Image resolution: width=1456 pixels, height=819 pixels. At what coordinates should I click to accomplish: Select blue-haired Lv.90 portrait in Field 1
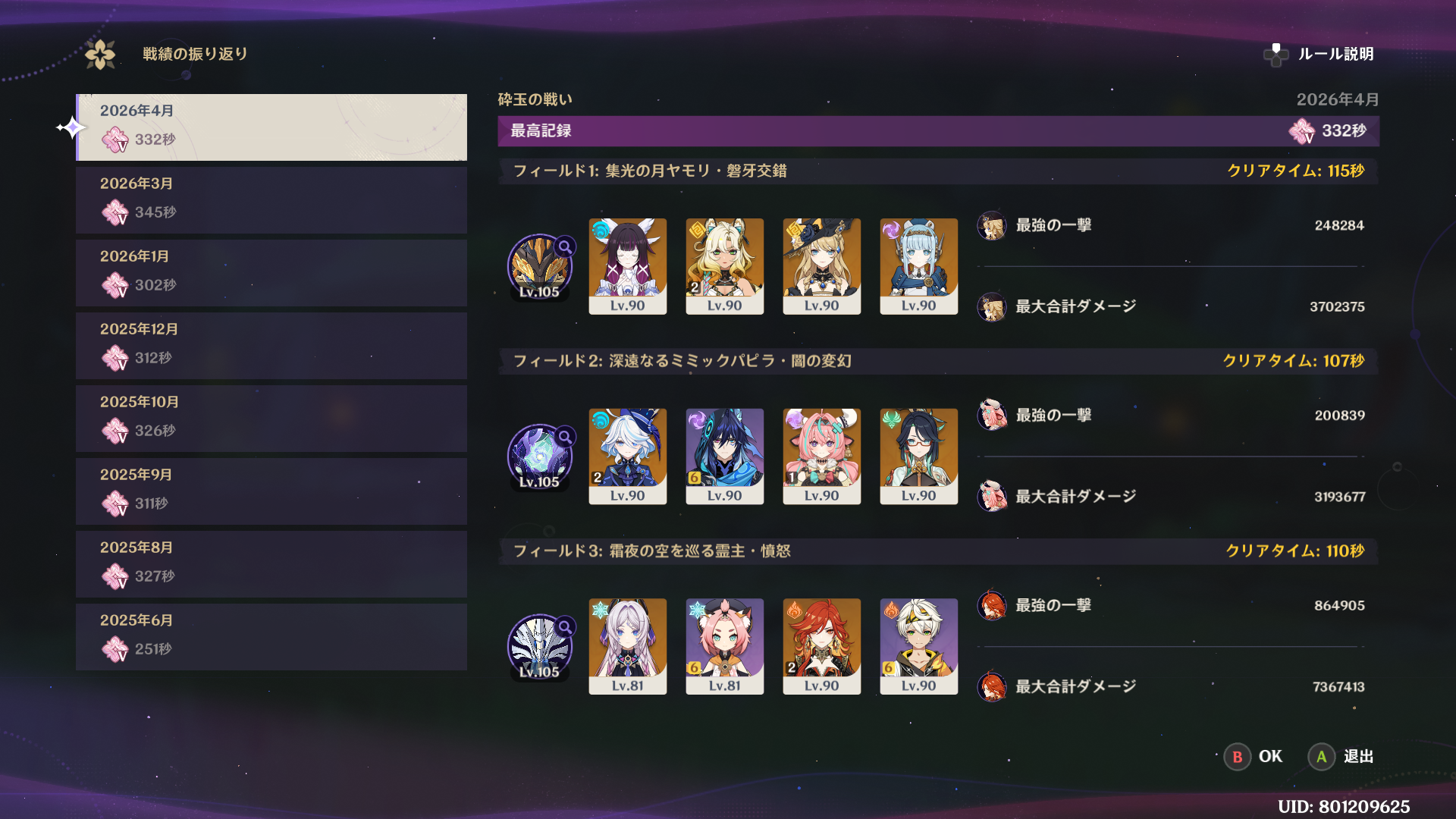(x=919, y=266)
